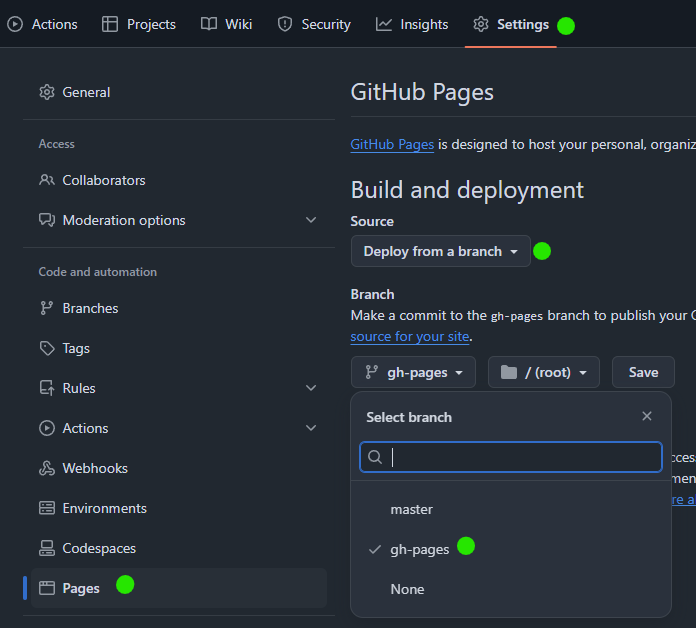The image size is (696, 628).
Task: Focus the branch filter input field
Action: 511,457
